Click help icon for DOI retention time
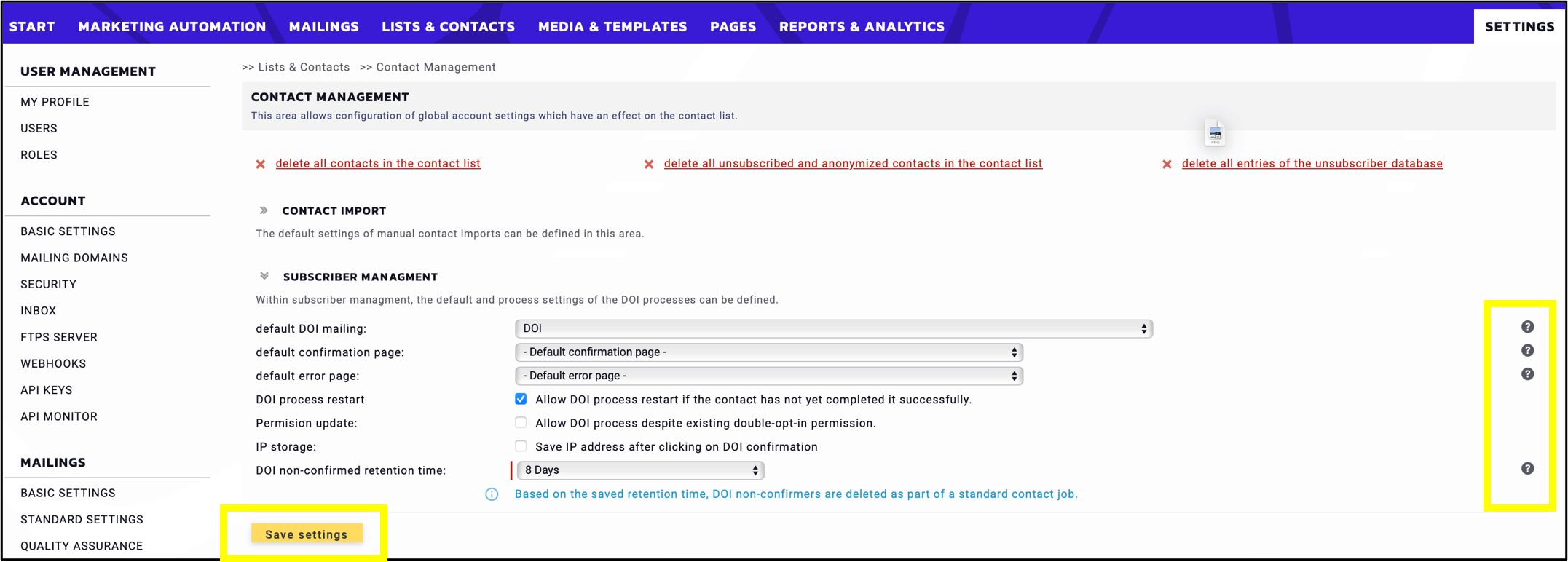Viewport: 1568px width, 562px height. [1527, 469]
